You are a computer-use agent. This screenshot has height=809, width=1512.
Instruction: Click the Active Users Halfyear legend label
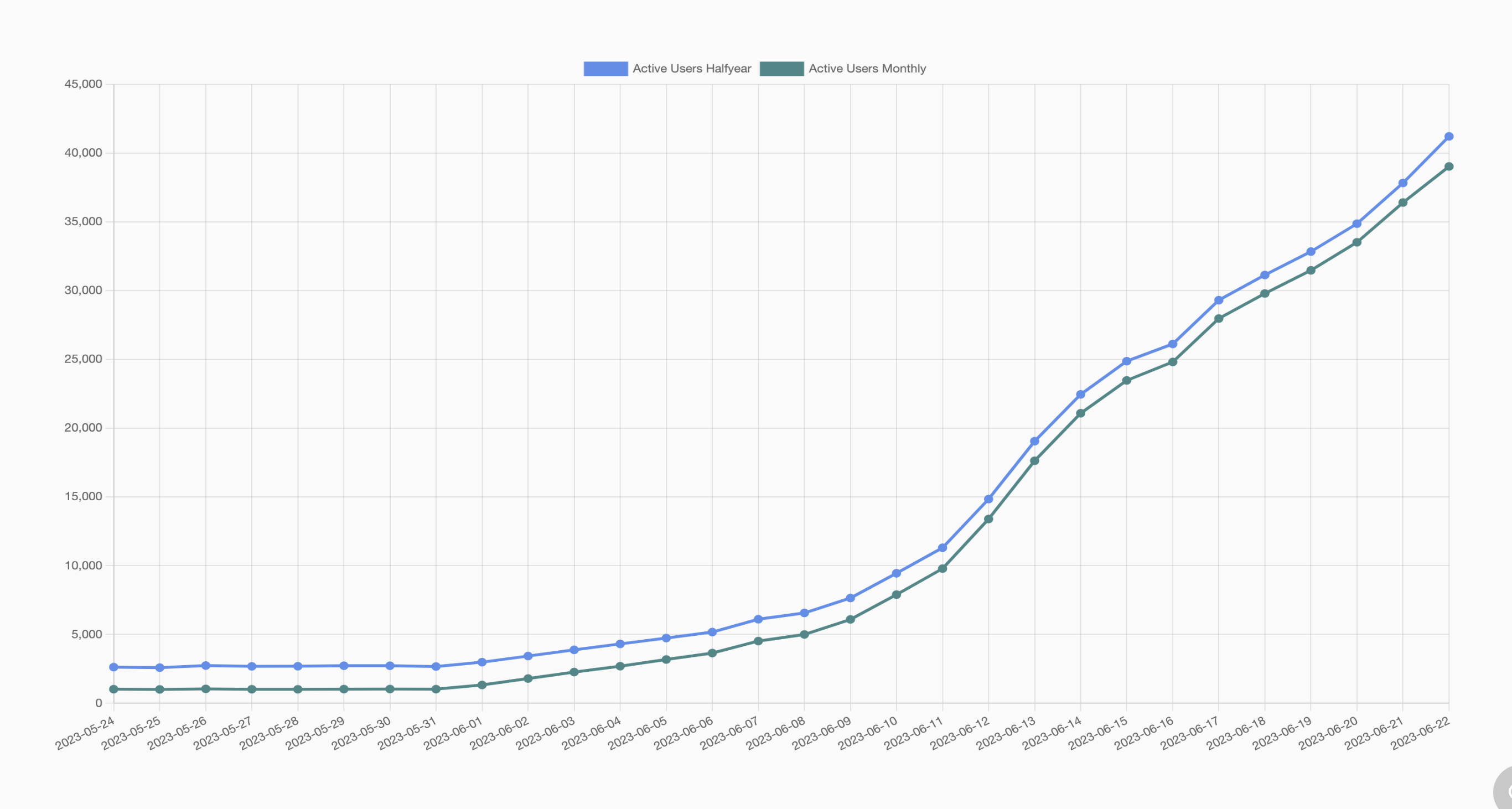691,69
